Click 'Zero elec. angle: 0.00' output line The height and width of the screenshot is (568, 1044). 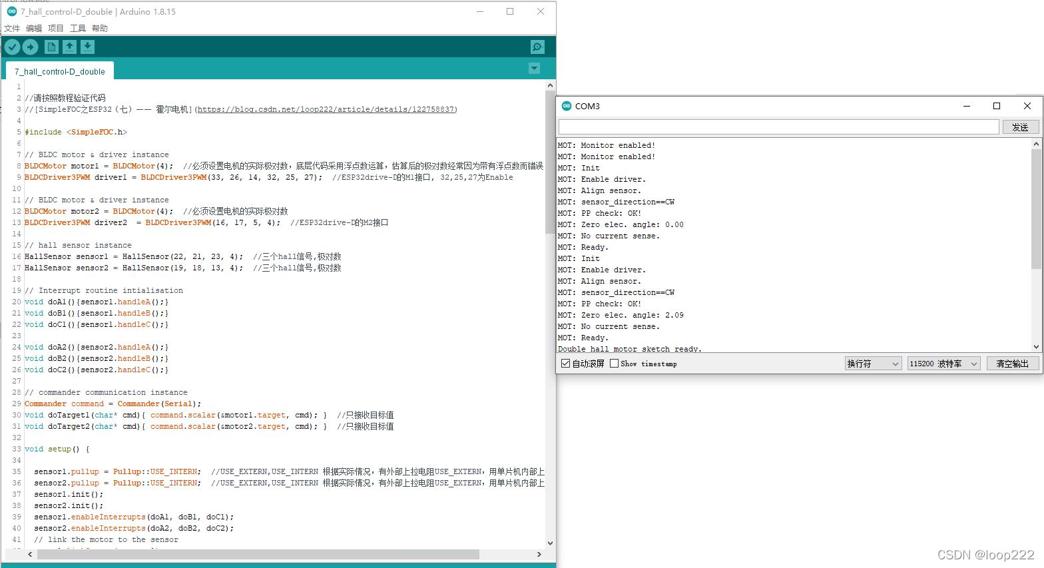point(621,224)
